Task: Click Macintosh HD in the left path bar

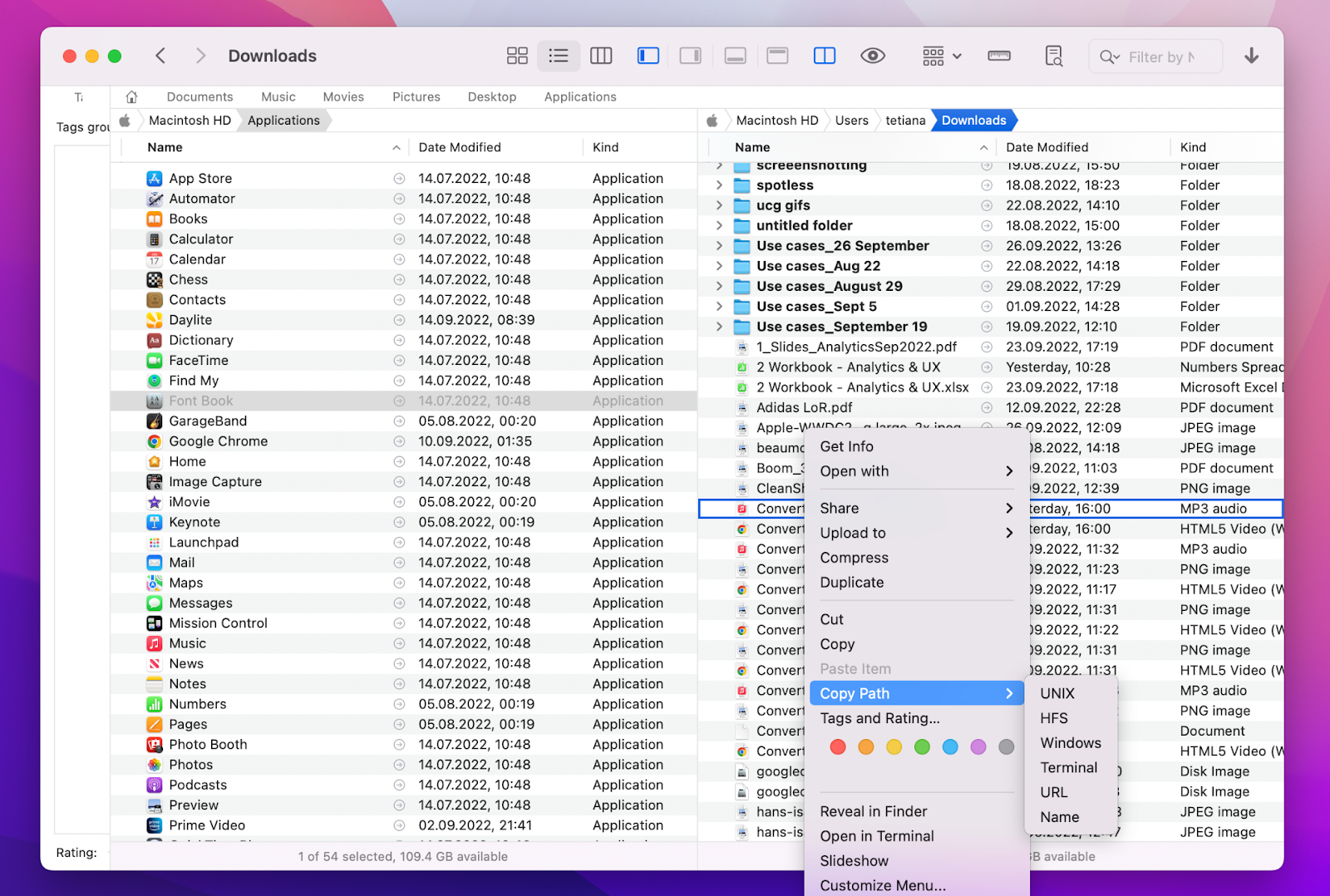Action: (x=190, y=121)
